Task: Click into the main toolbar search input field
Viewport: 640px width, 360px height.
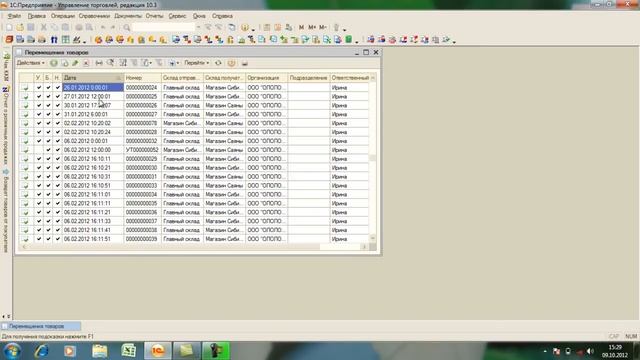Action: 163,27
